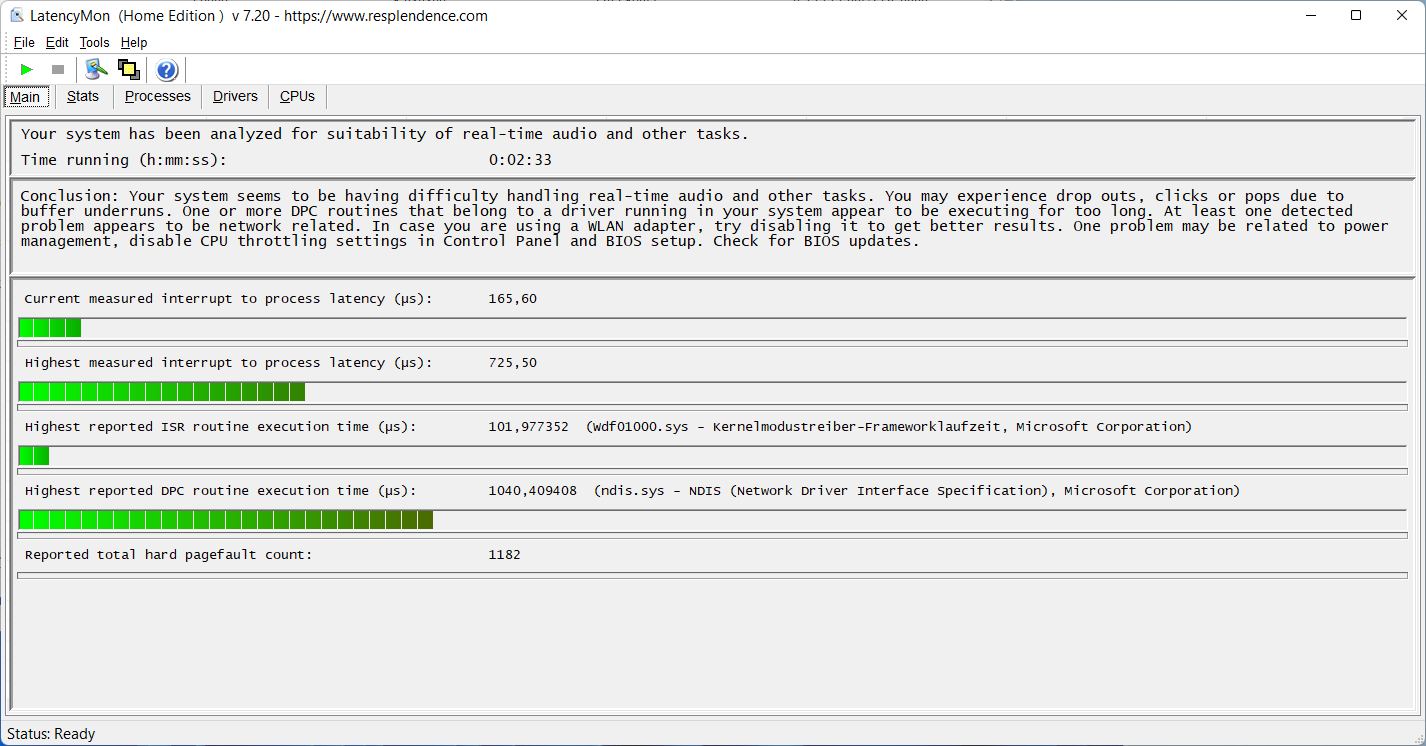Click the highest interrupt to process latency bar
The image size is (1426, 746).
[x=162, y=392]
